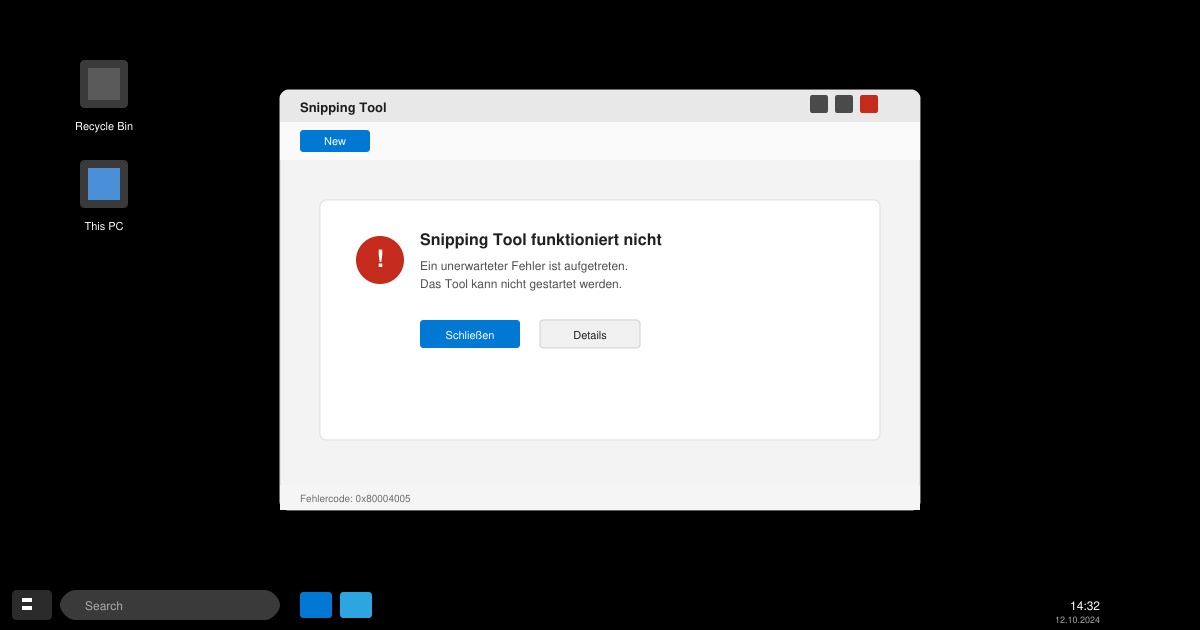This screenshot has width=1200, height=630.
Task: Maximize the Snipping Tool window
Action: point(844,104)
